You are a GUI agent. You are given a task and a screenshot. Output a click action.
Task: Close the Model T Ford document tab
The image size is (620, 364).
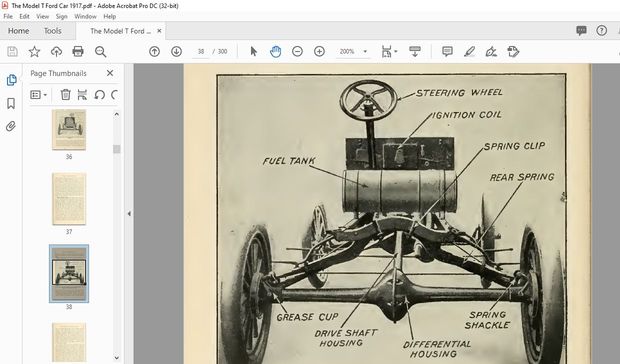159,31
